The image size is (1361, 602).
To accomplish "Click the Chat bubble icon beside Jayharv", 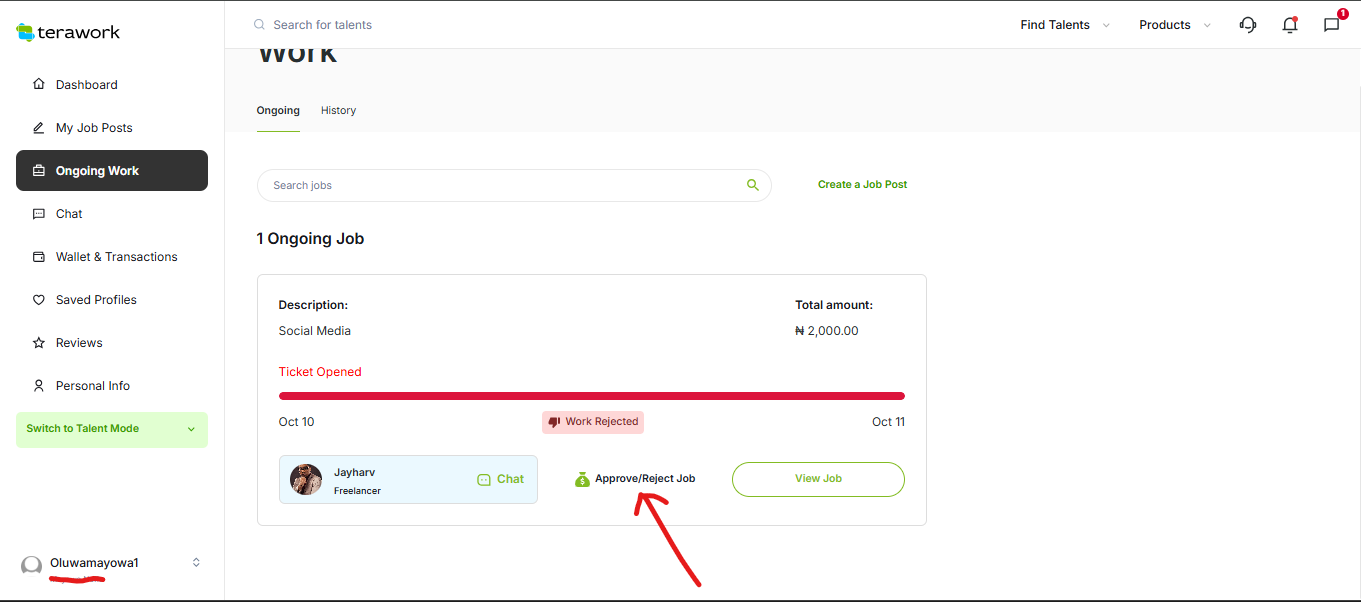I will pyautogui.click(x=485, y=479).
